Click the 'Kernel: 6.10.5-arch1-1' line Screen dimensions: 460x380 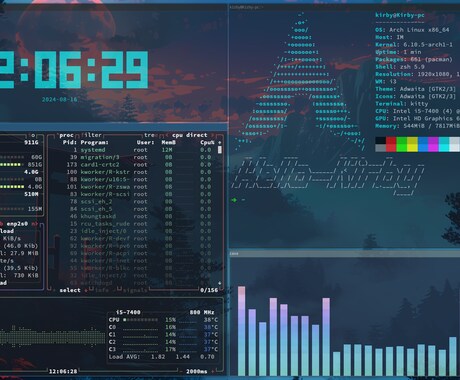click(x=414, y=44)
